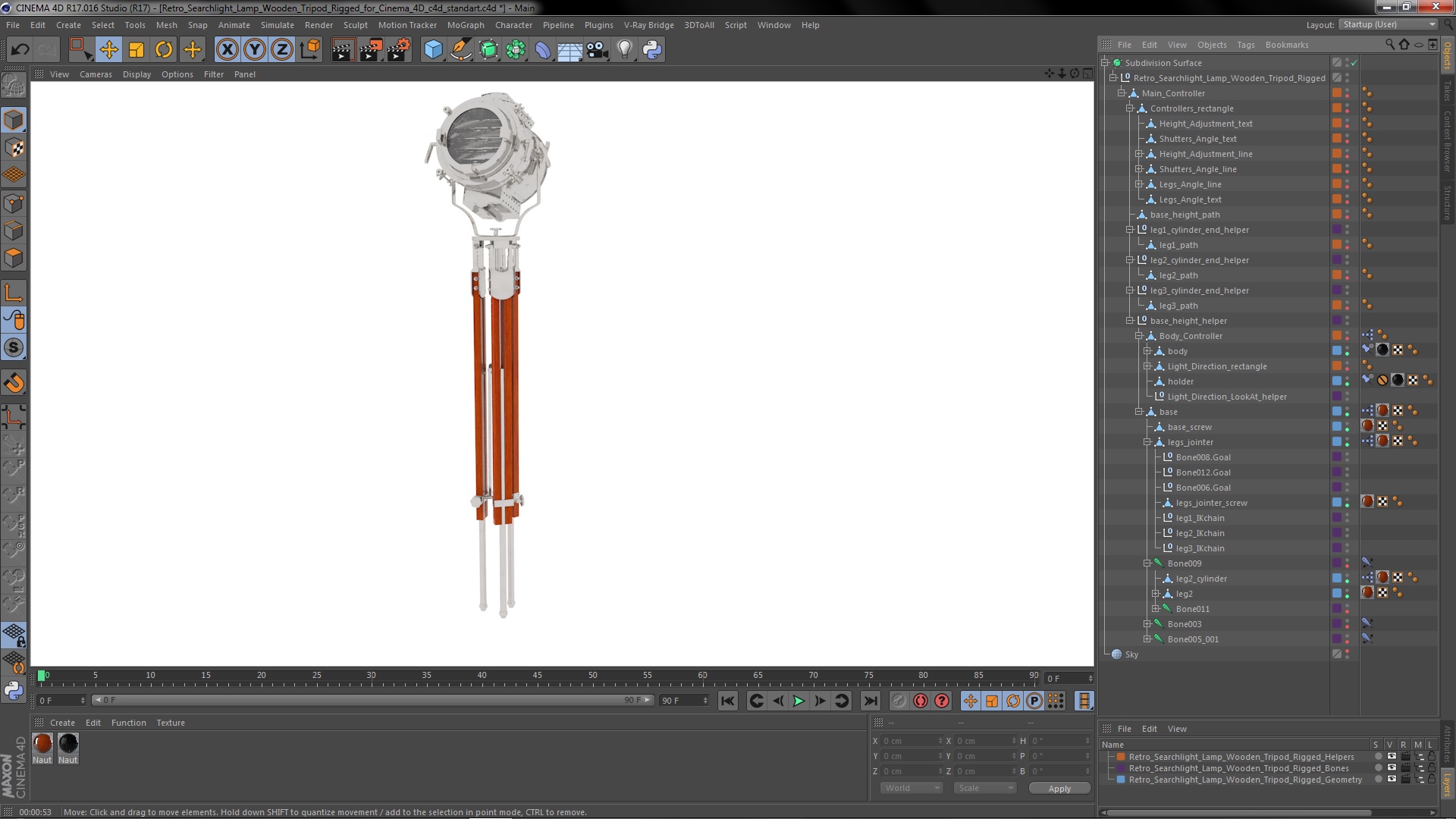Toggle Subdivision Surface enable checkmark
This screenshot has height=819, width=1456.
1354,63
